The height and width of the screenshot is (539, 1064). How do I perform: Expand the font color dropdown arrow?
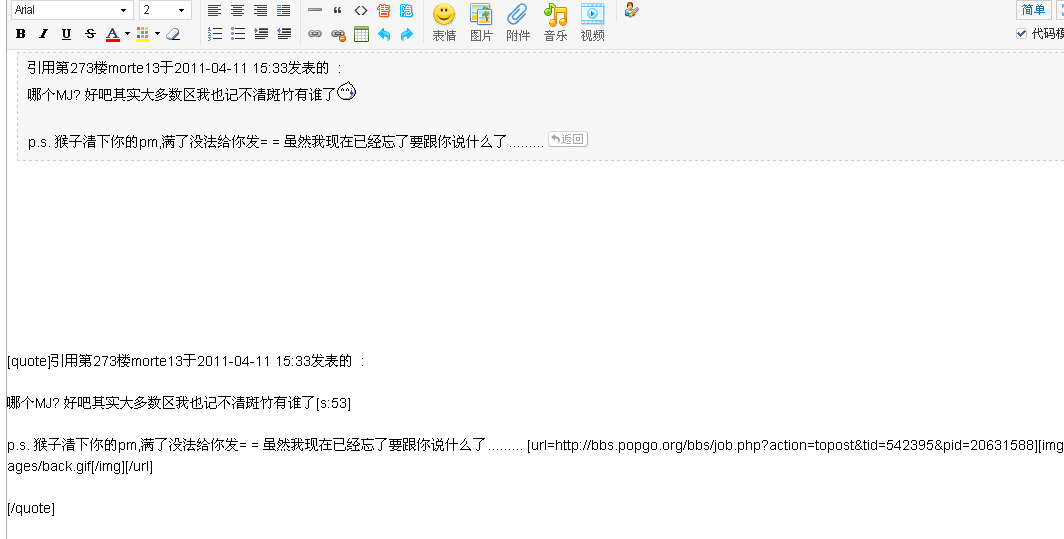tap(127, 34)
